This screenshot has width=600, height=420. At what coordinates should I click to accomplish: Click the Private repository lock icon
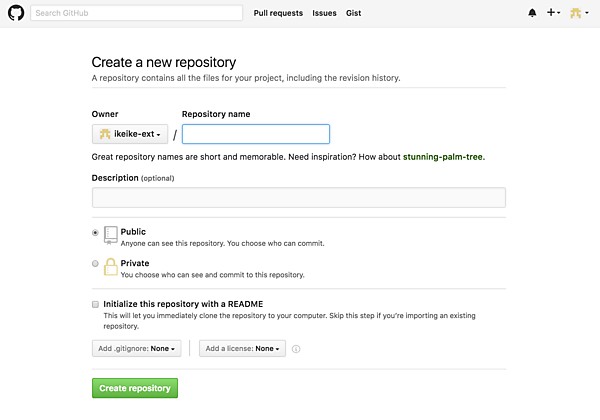click(111, 266)
